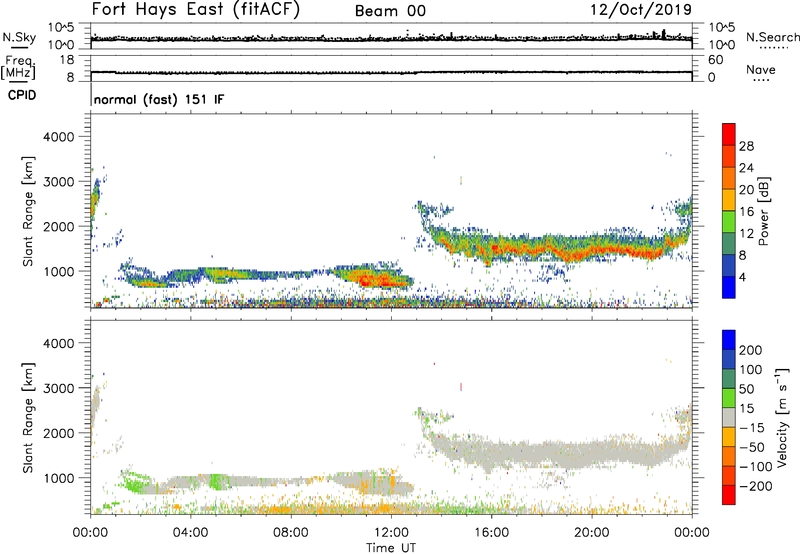Image resolution: width=800 pixels, height=554 pixels.
Task: Click the 'Nave' legend label
Action: click(761, 70)
